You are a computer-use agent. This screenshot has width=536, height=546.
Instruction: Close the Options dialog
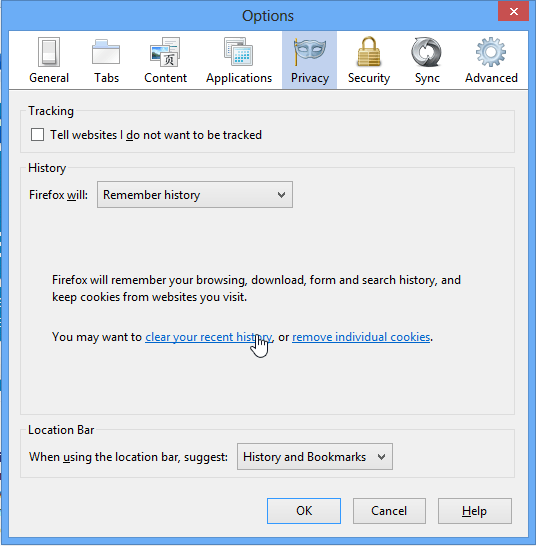pyautogui.click(x=513, y=11)
